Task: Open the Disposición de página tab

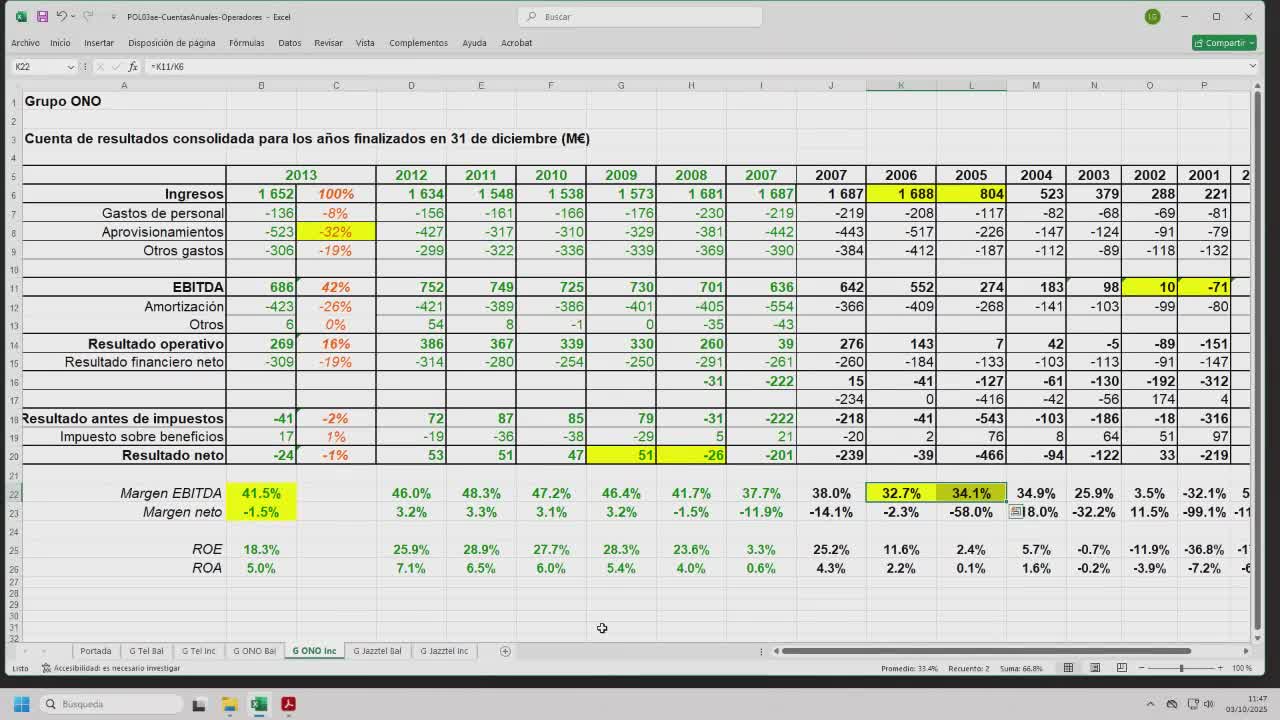Action: (x=171, y=43)
